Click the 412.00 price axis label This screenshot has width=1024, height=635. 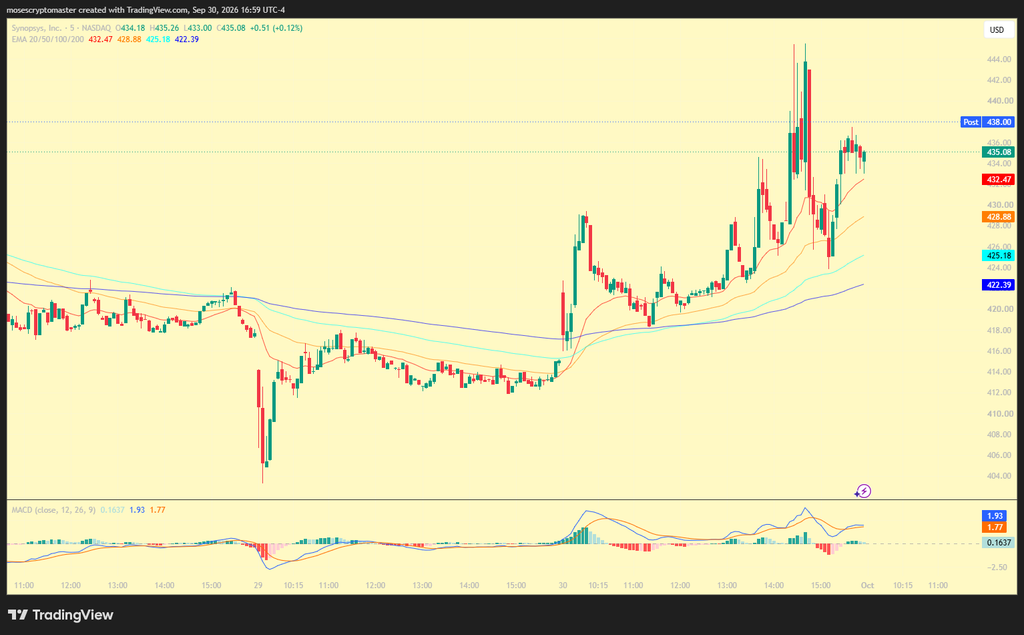(x=1000, y=393)
